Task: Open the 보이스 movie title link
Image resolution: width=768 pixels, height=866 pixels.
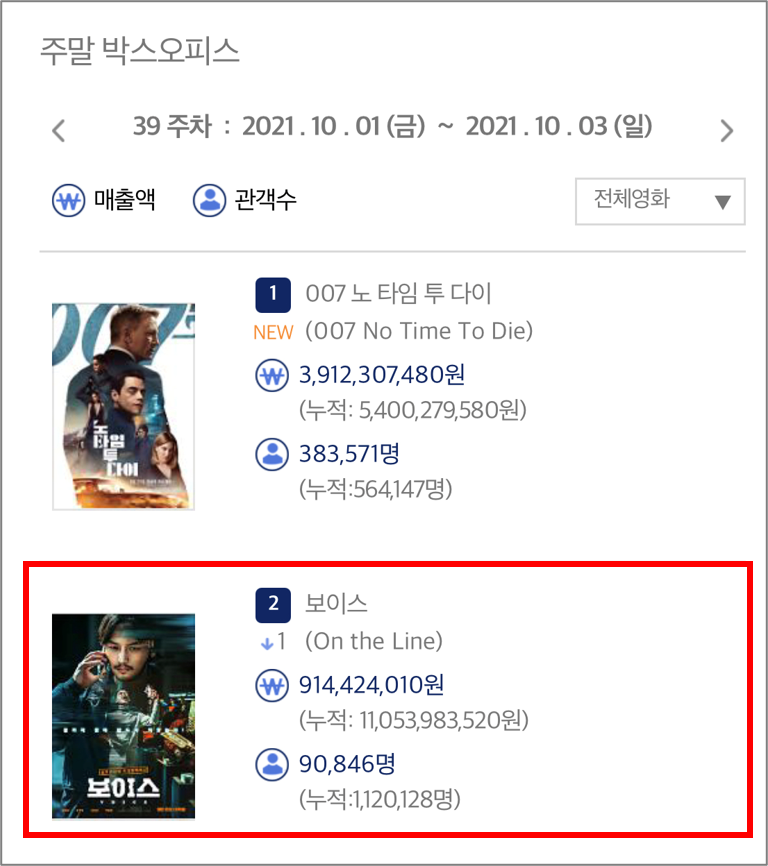Action: coord(336,604)
